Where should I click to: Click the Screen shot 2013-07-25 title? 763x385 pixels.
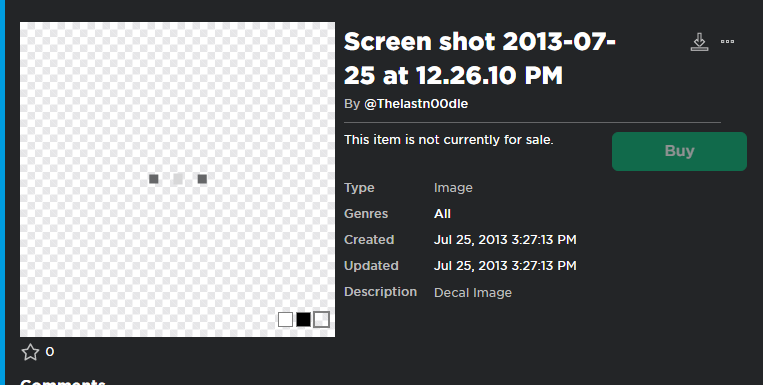pyautogui.click(x=480, y=58)
